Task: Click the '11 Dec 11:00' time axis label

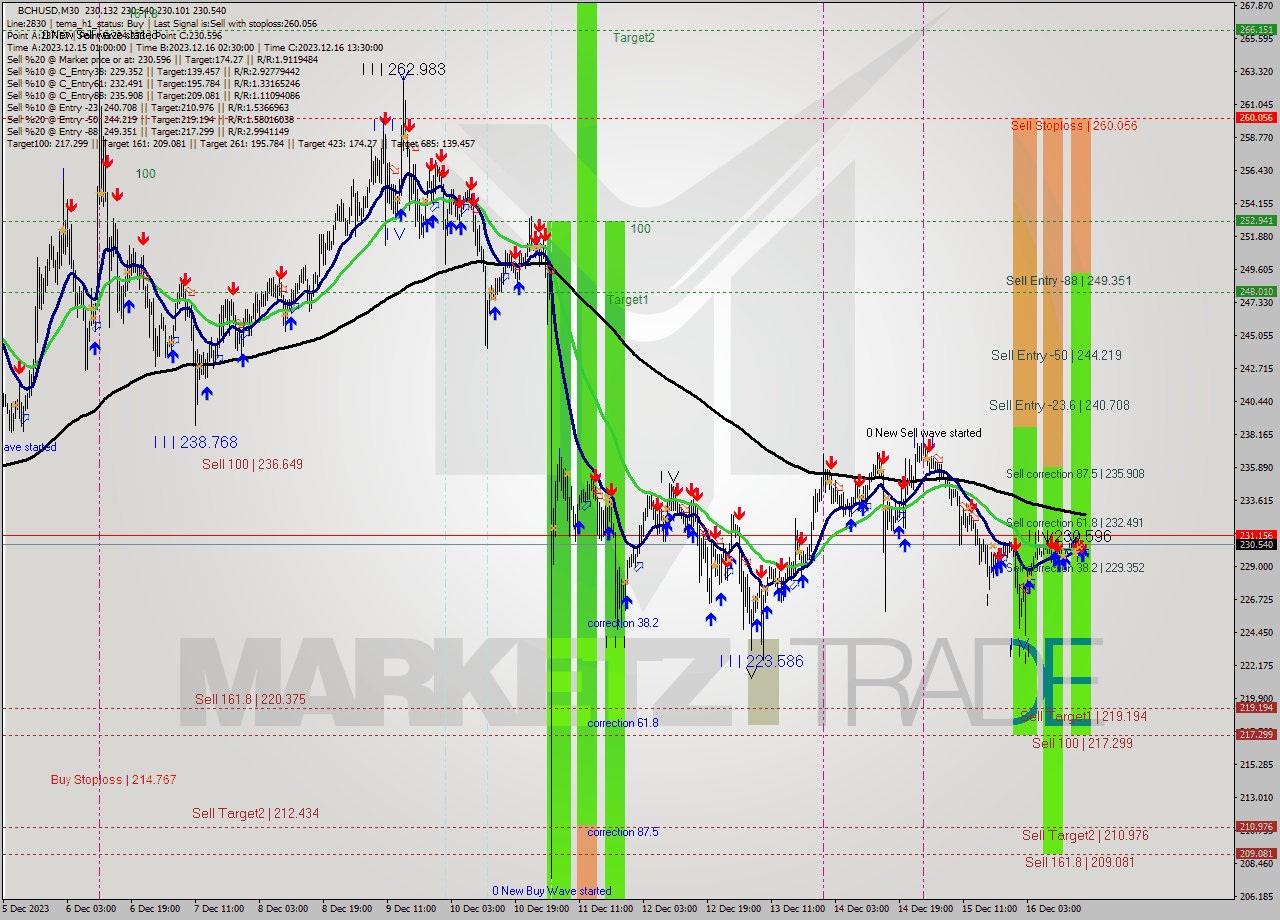Action: tap(606, 909)
